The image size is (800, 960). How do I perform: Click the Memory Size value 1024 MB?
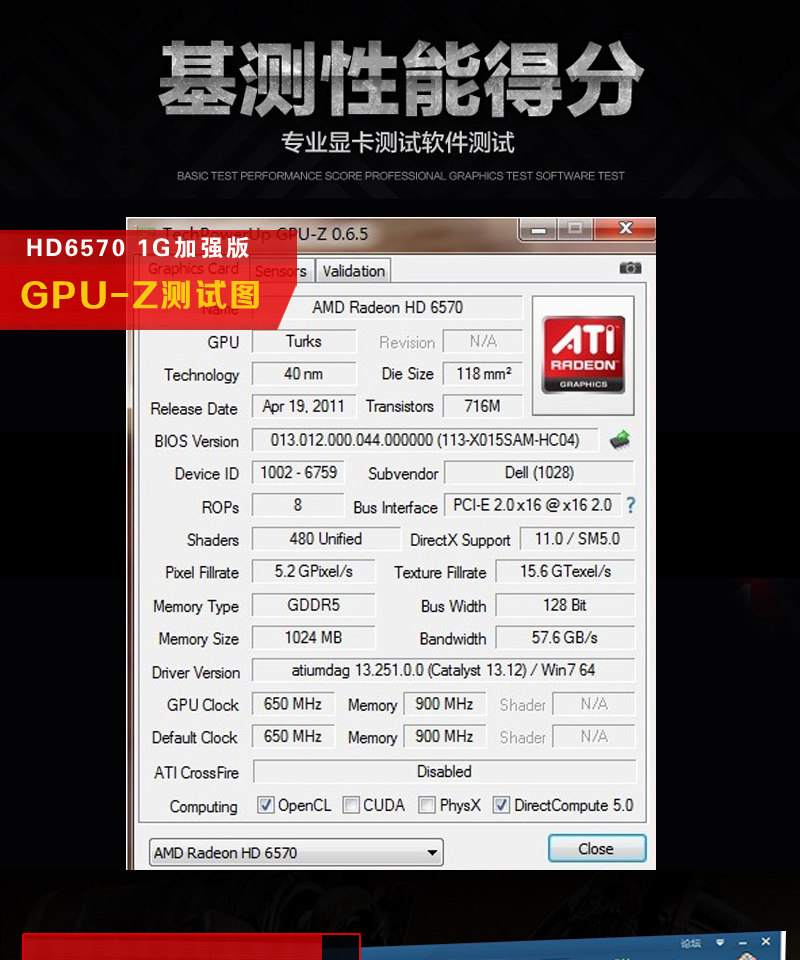314,637
